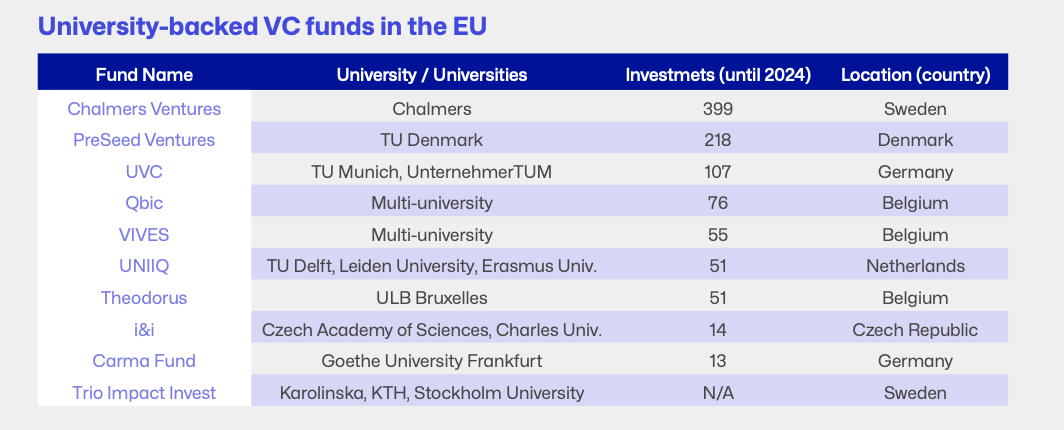Click the 399 investments cell
Screen dimensions: 1064x430
(x=718, y=109)
